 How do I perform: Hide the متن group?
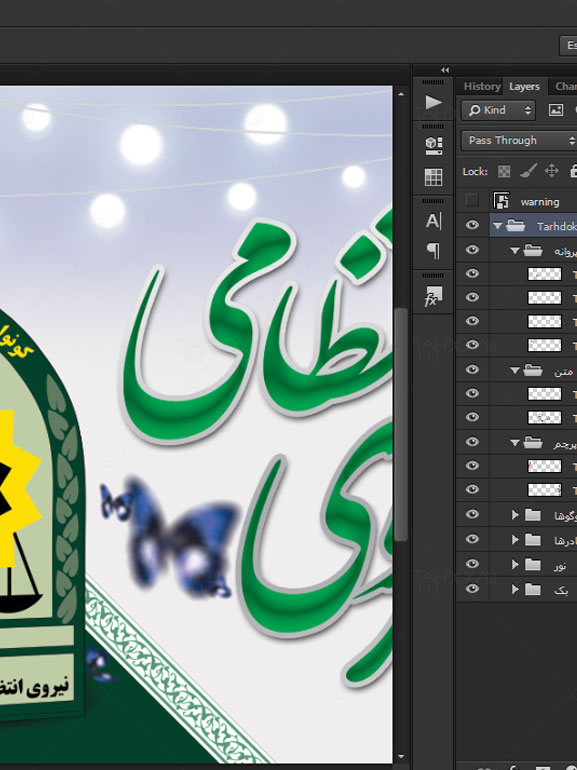point(472,369)
